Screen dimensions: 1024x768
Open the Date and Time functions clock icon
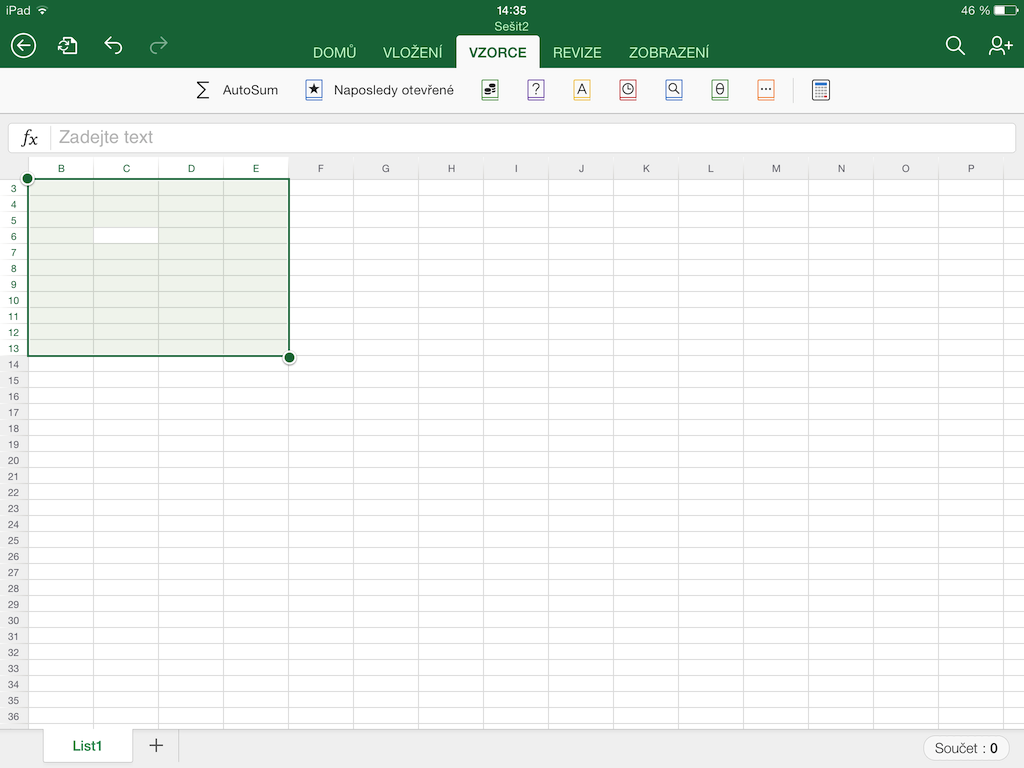[628, 90]
